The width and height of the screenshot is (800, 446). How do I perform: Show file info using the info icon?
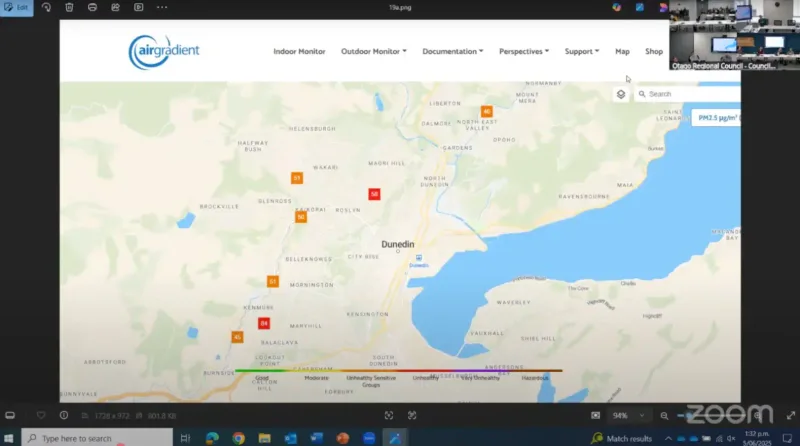(x=64, y=415)
